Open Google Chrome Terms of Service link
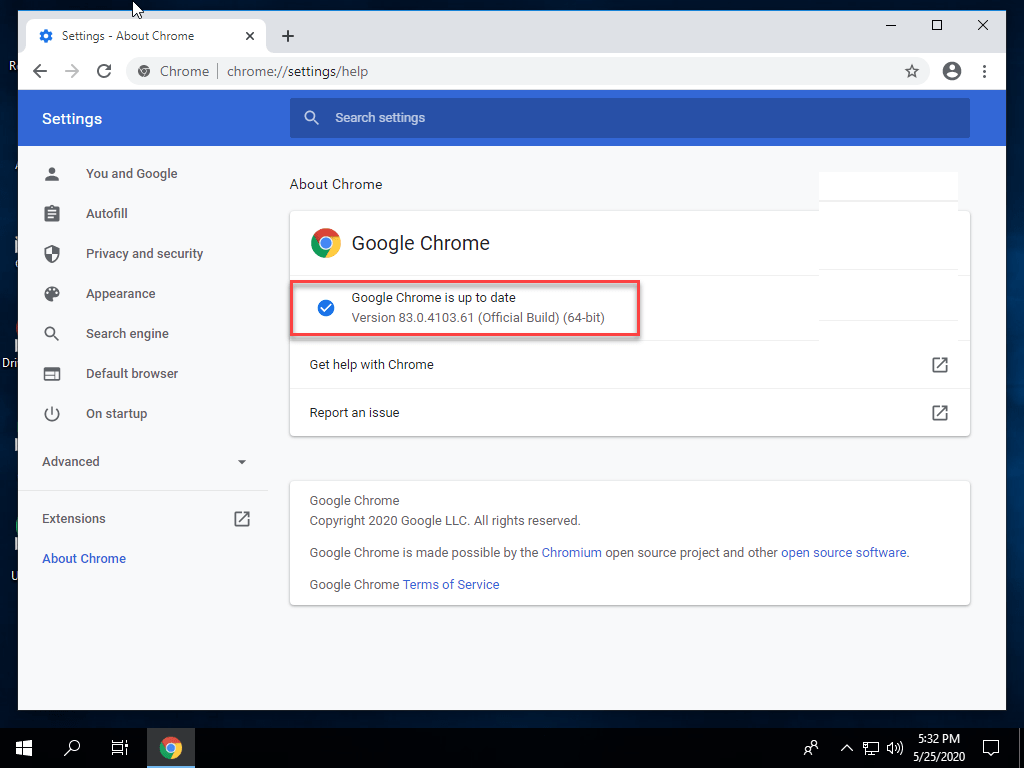Screen dimensions: 1024x768 click(x=451, y=584)
